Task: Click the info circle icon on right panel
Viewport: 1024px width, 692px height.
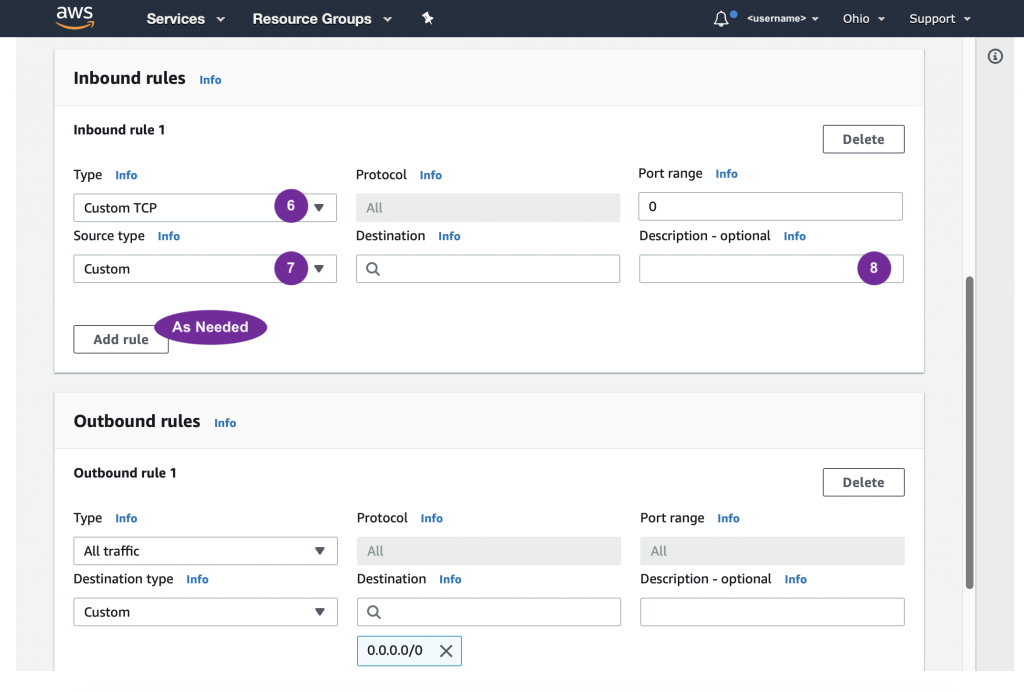Action: (x=995, y=57)
